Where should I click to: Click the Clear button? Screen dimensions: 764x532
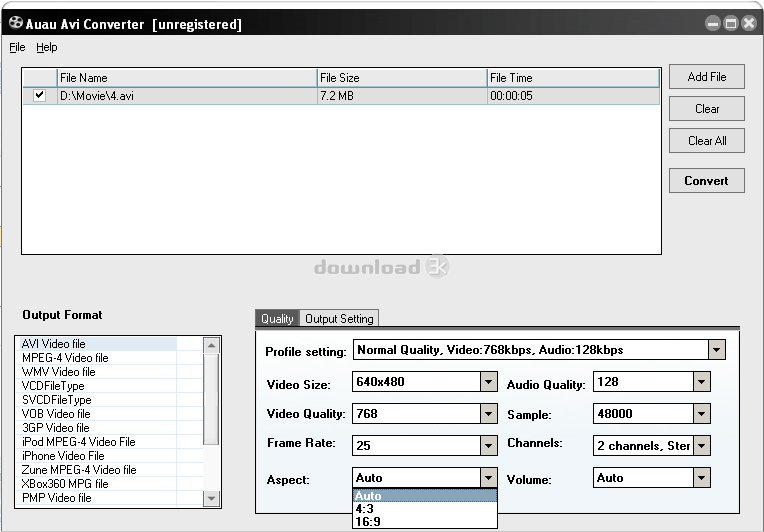coord(707,109)
